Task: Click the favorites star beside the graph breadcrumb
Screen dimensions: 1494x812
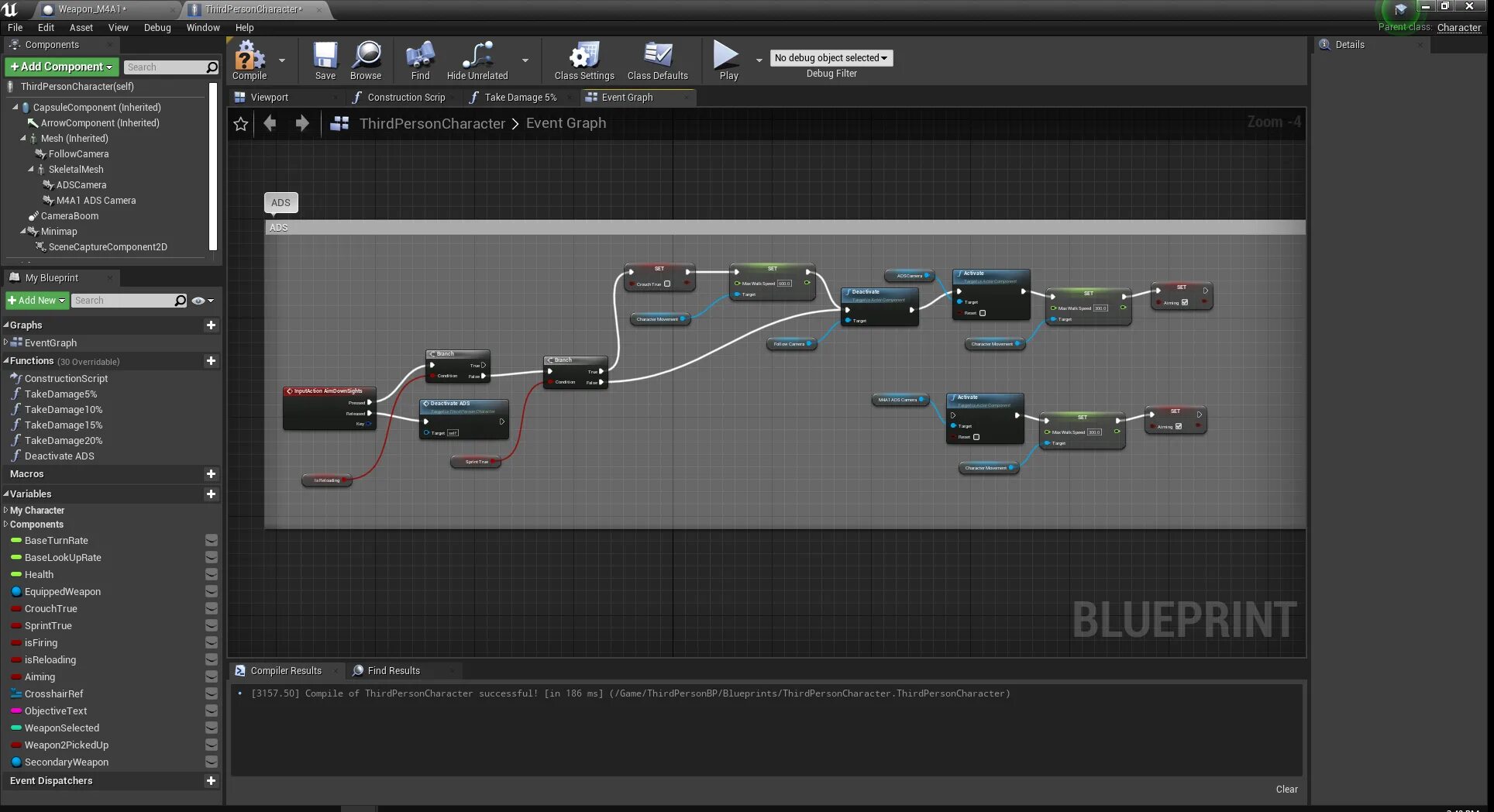Action: click(x=241, y=124)
